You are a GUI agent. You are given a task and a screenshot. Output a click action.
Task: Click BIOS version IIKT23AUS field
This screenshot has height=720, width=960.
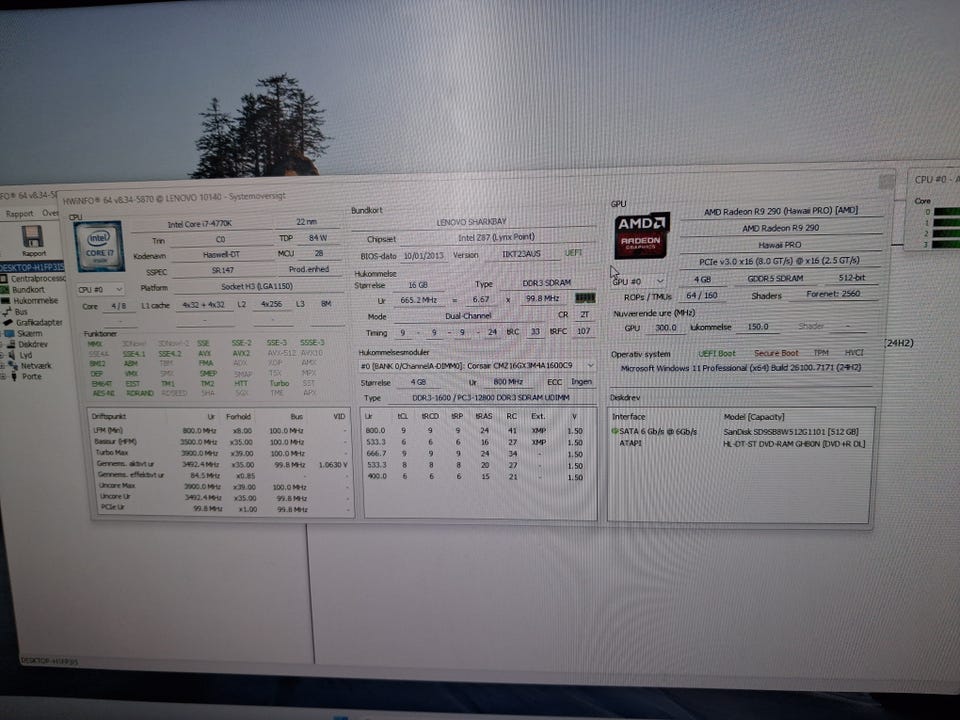pyautogui.click(x=521, y=253)
